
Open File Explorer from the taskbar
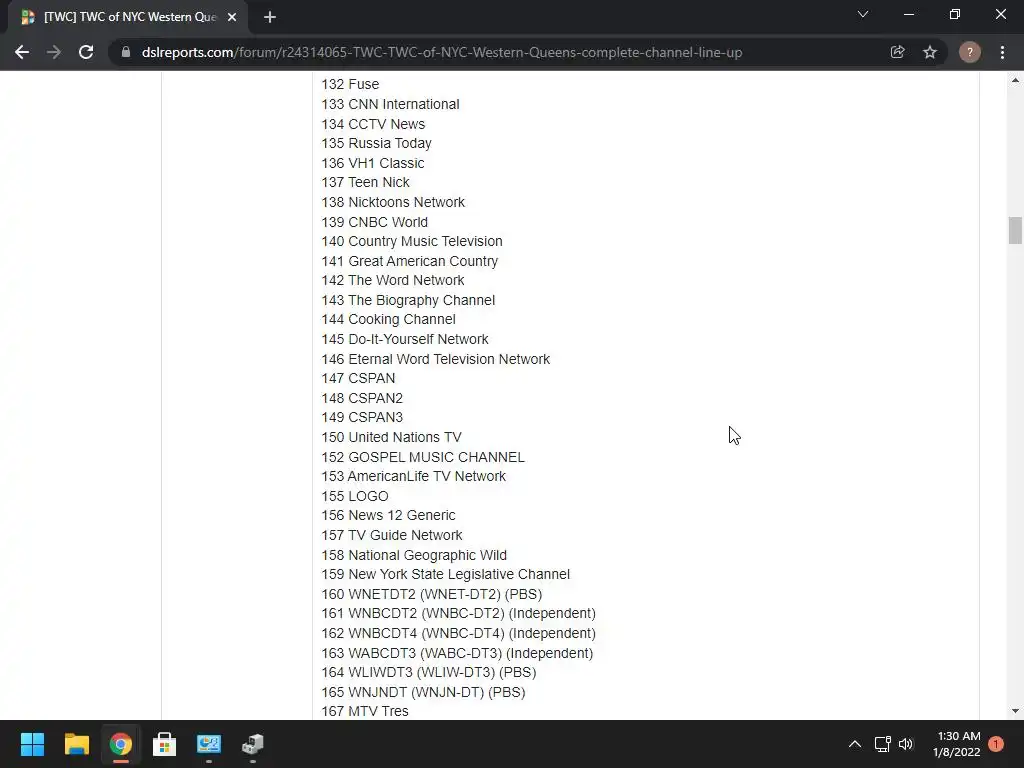coord(76,744)
